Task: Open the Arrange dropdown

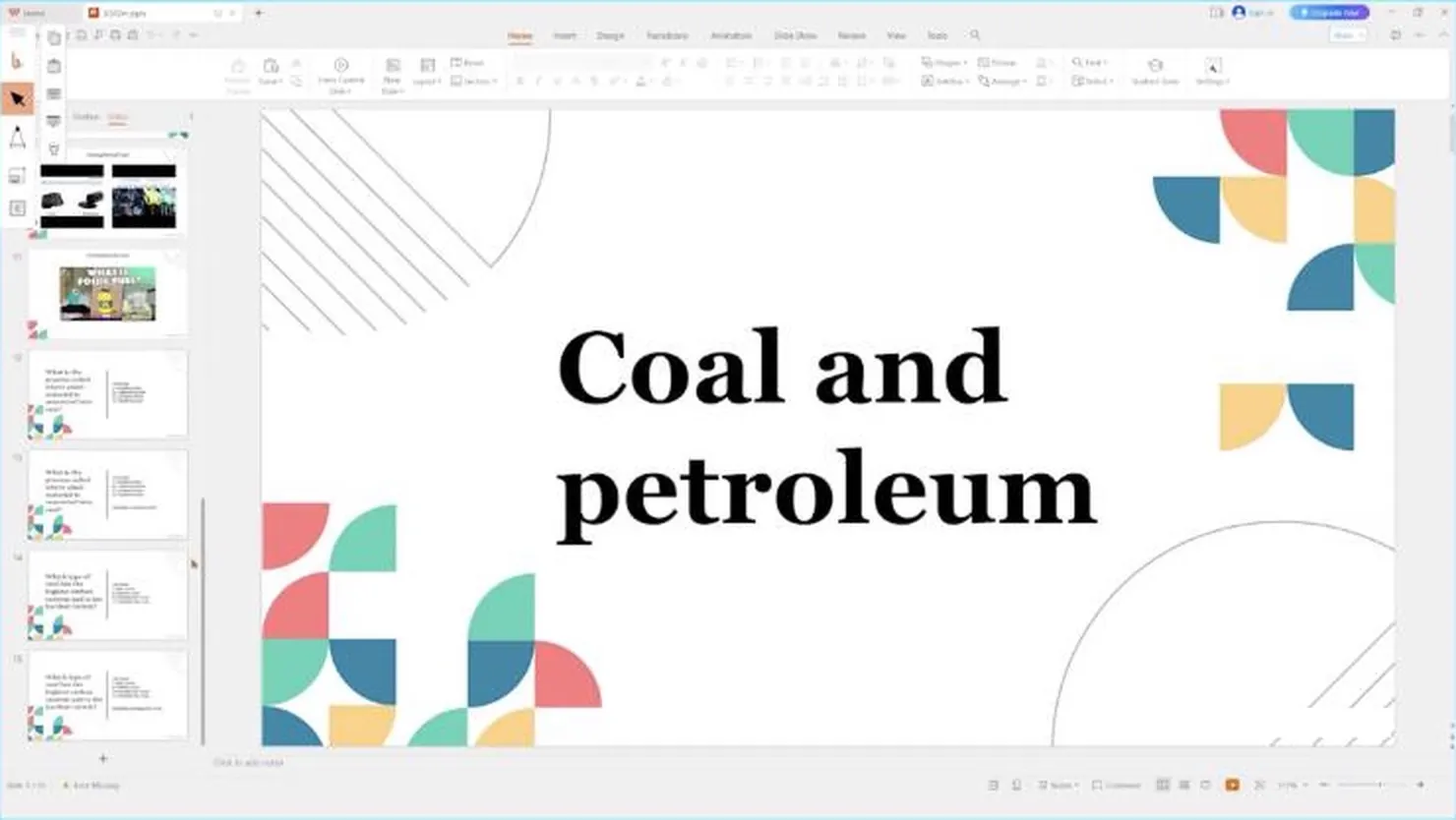Action: coord(1002,82)
